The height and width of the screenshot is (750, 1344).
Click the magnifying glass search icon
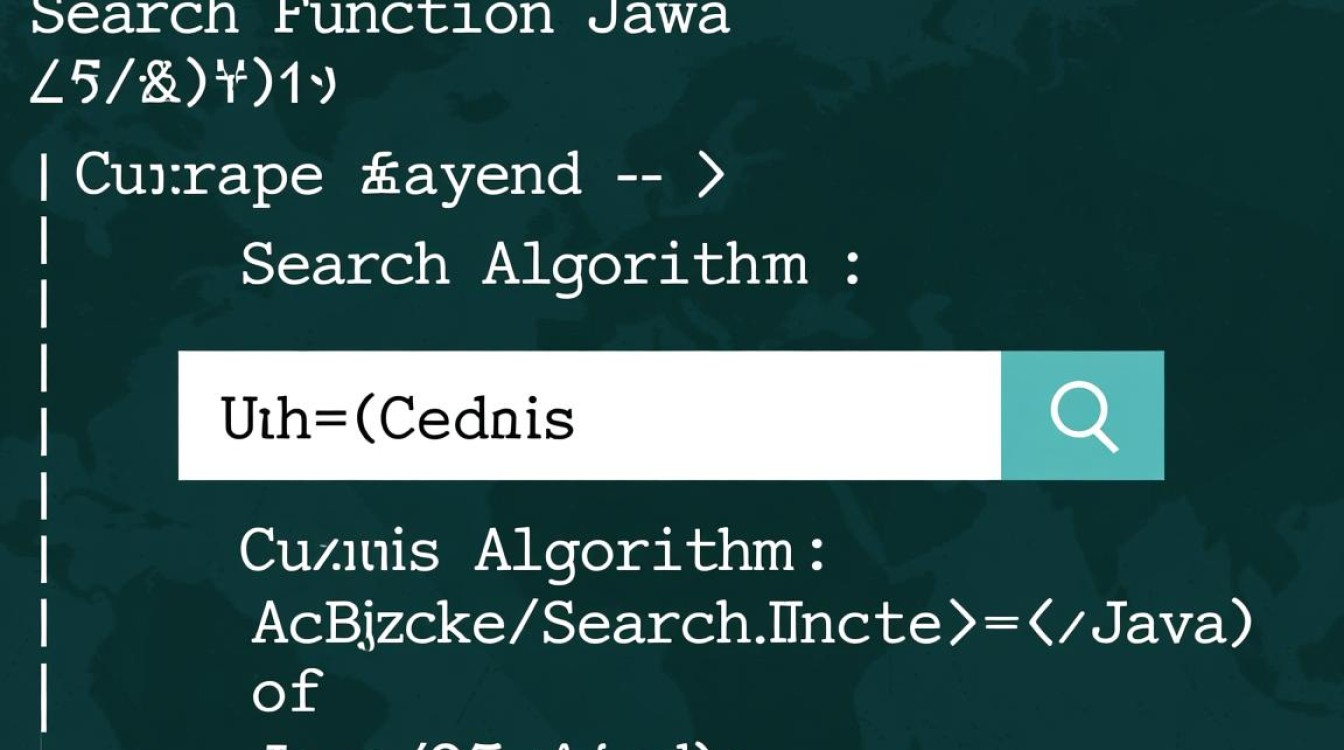click(1083, 416)
